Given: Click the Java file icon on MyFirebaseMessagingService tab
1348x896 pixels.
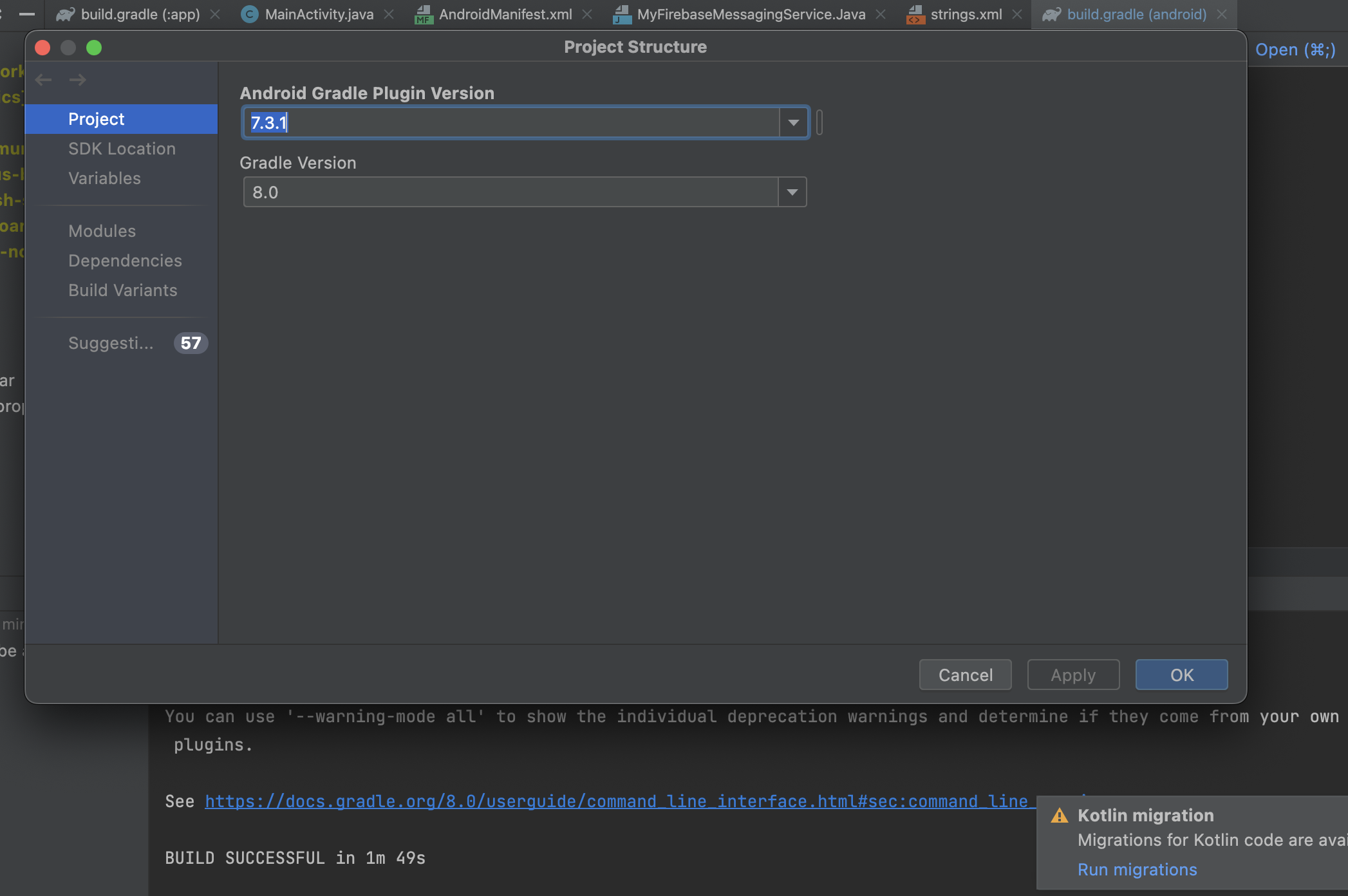Looking at the screenshot, I should point(622,14).
